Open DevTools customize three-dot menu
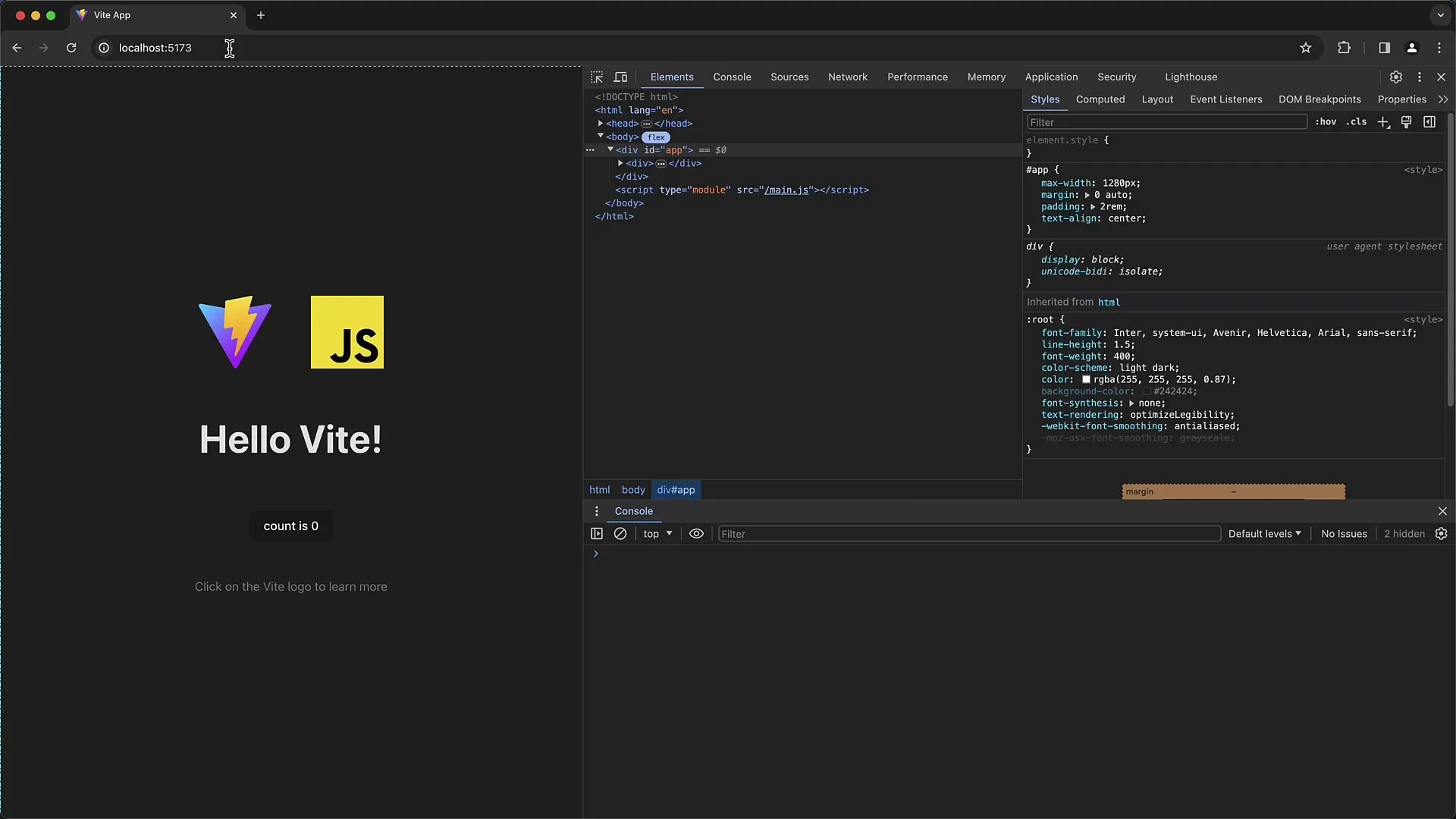 tap(1420, 77)
